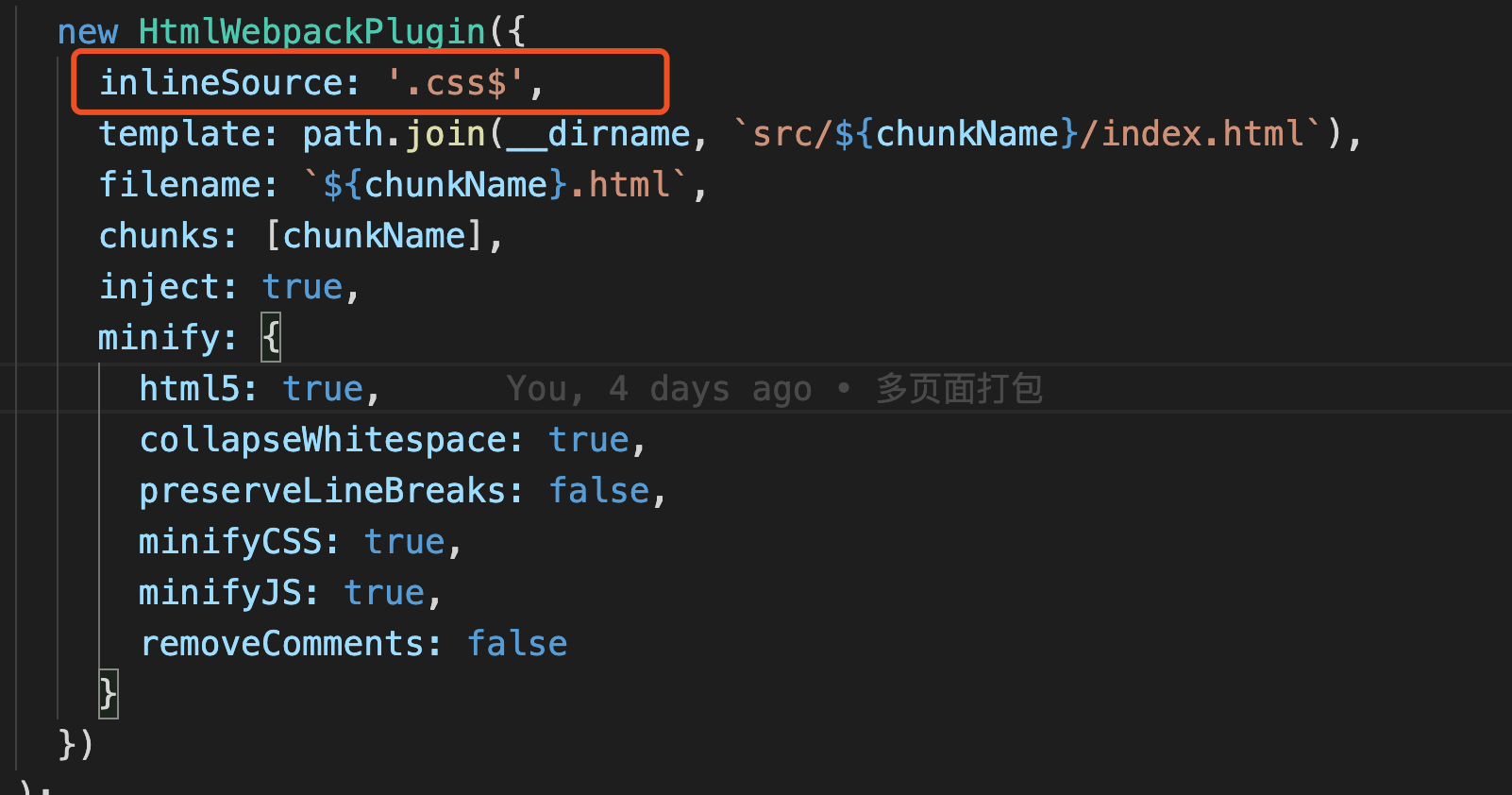This screenshot has width=1512, height=795.
Task: Click the __dirname variable
Action: [598, 134]
